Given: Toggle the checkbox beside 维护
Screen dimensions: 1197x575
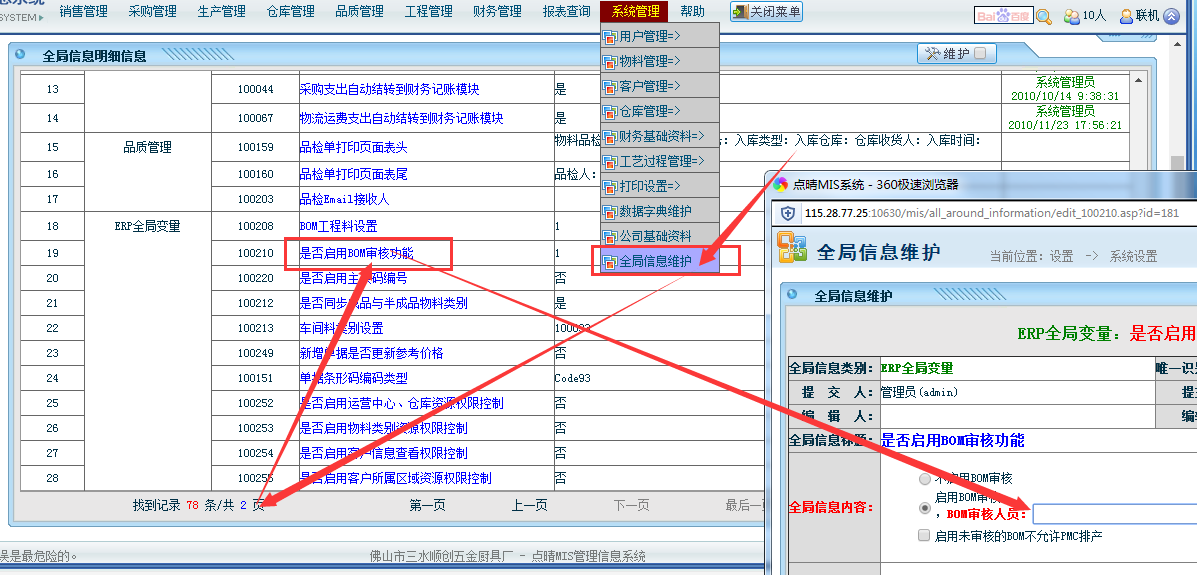Looking at the screenshot, I should [x=980, y=54].
